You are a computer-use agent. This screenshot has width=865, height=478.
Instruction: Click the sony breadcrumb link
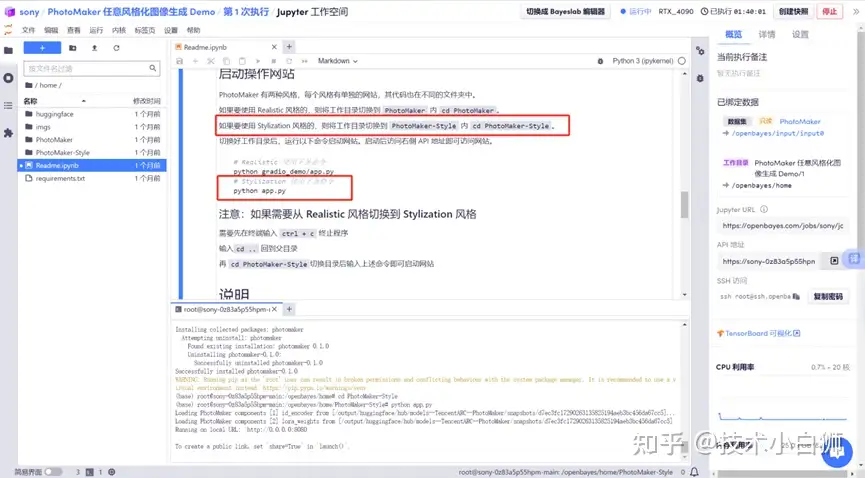[x=29, y=12]
